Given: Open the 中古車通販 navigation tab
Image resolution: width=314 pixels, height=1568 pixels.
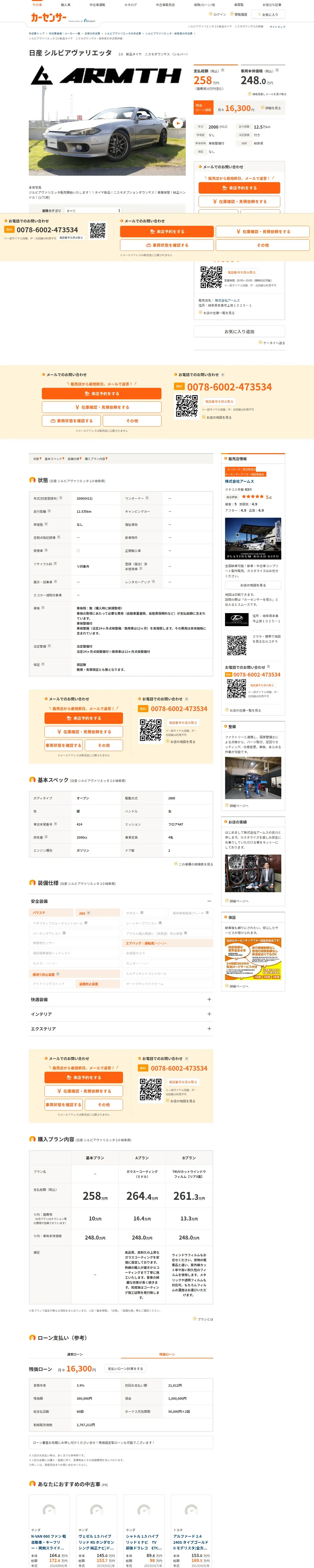Looking at the screenshot, I should click(98, 5).
